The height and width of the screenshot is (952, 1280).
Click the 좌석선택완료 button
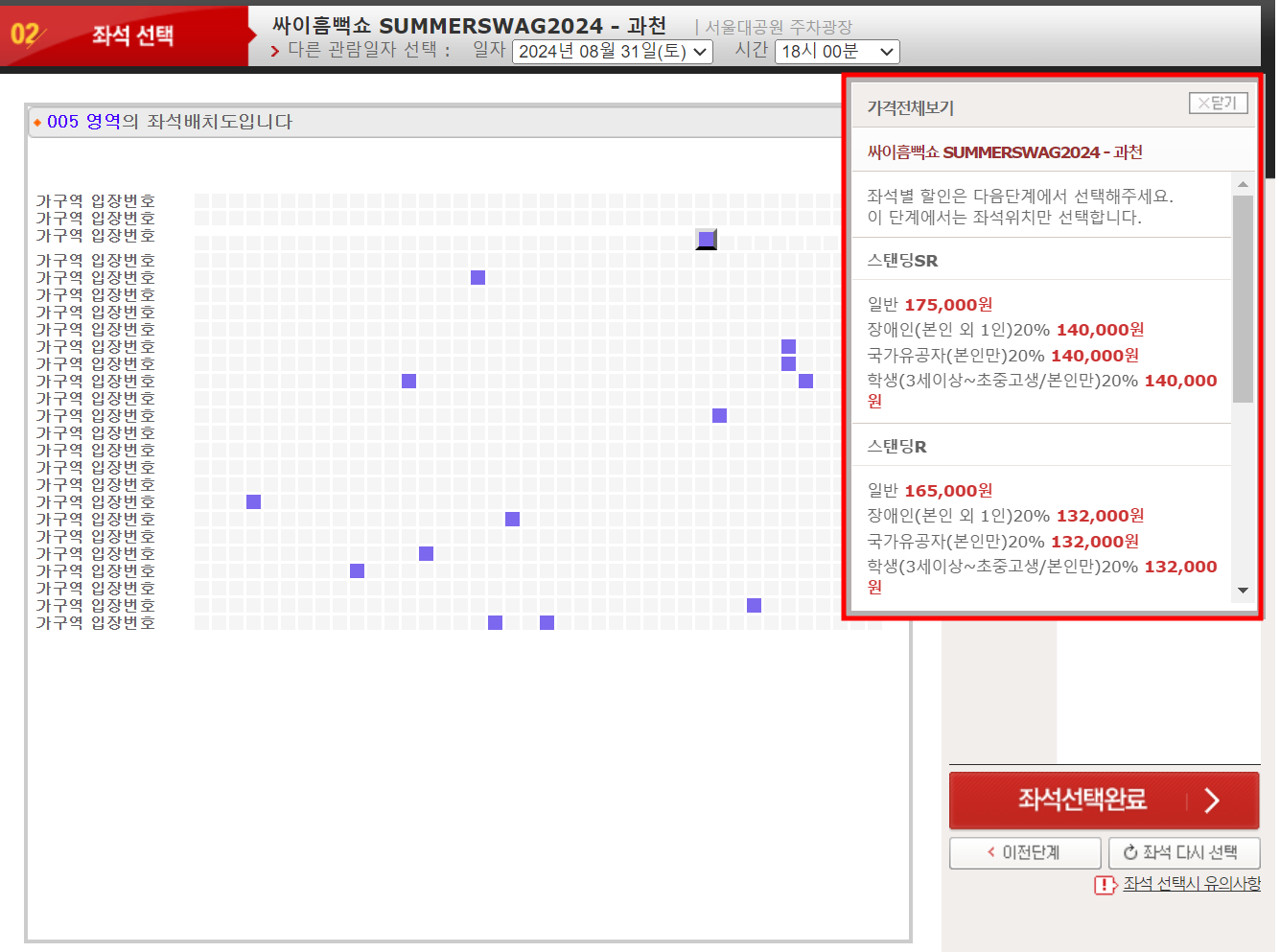[x=1104, y=801]
